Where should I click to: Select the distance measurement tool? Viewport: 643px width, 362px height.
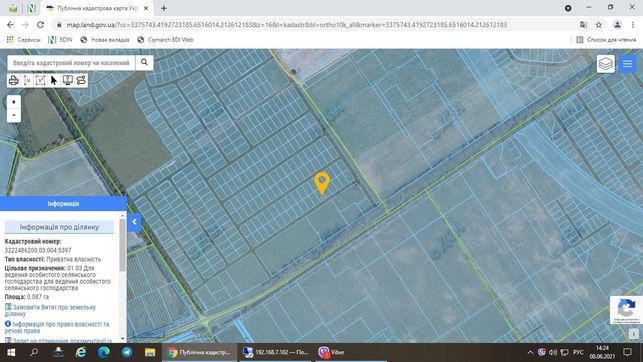click(27, 80)
